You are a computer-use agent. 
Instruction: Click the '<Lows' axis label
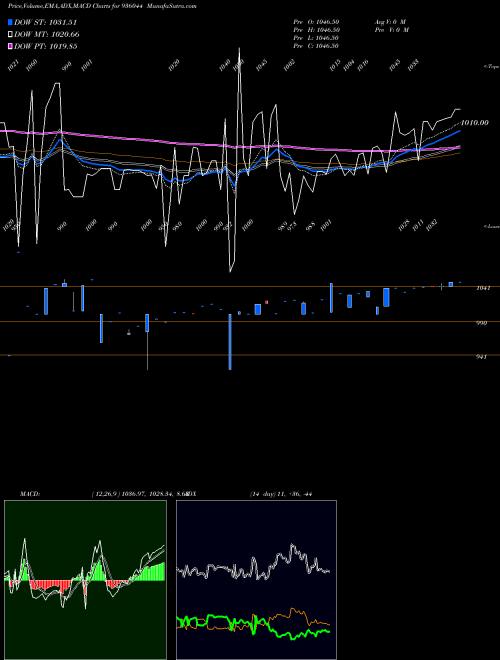coord(492,226)
